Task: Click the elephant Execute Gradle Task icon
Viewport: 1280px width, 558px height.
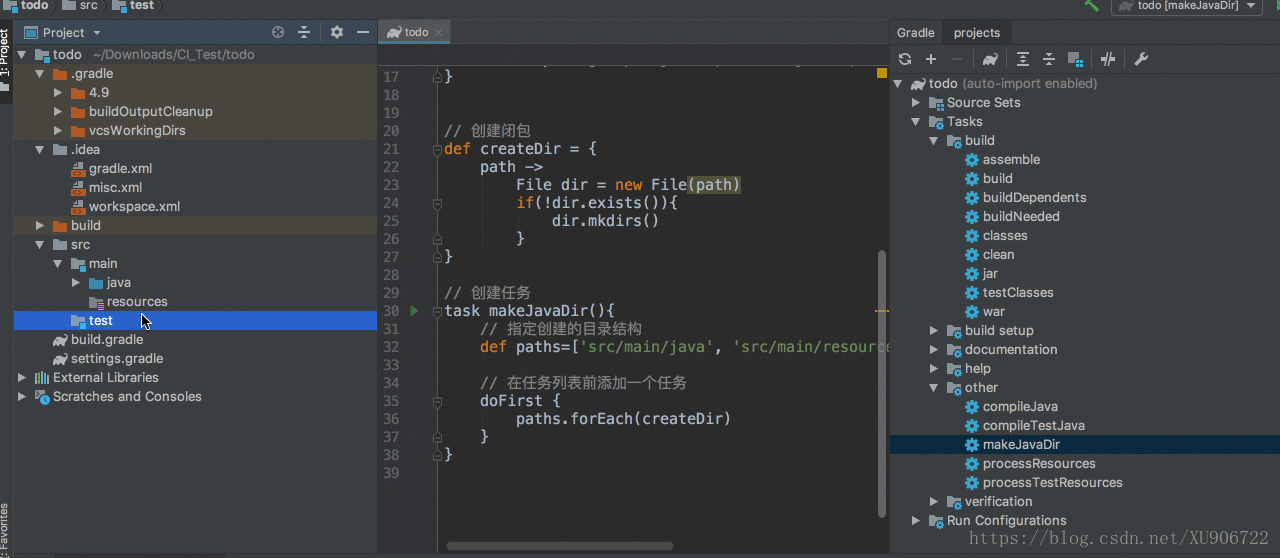Action: 990,59
